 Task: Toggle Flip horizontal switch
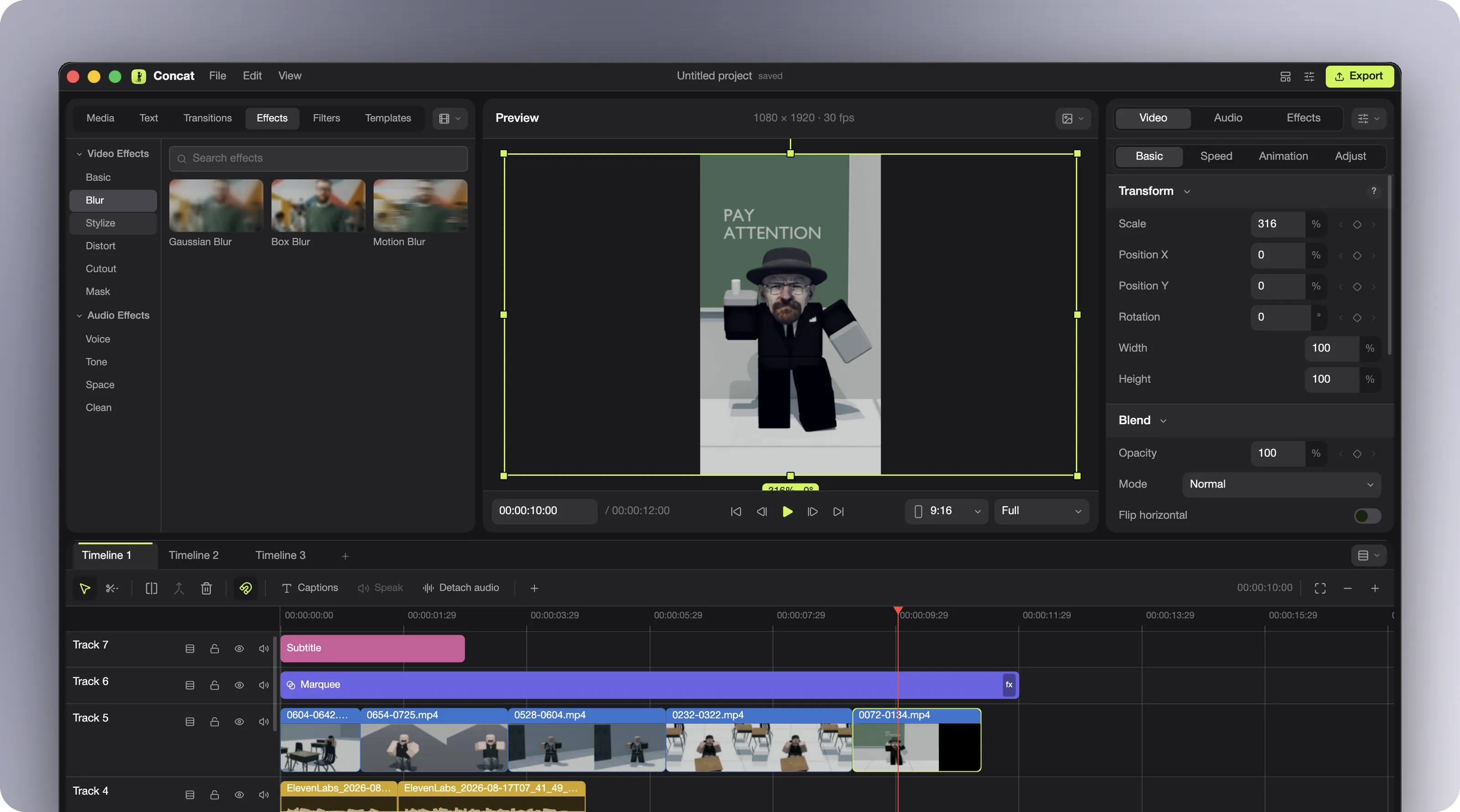pyautogui.click(x=1367, y=515)
